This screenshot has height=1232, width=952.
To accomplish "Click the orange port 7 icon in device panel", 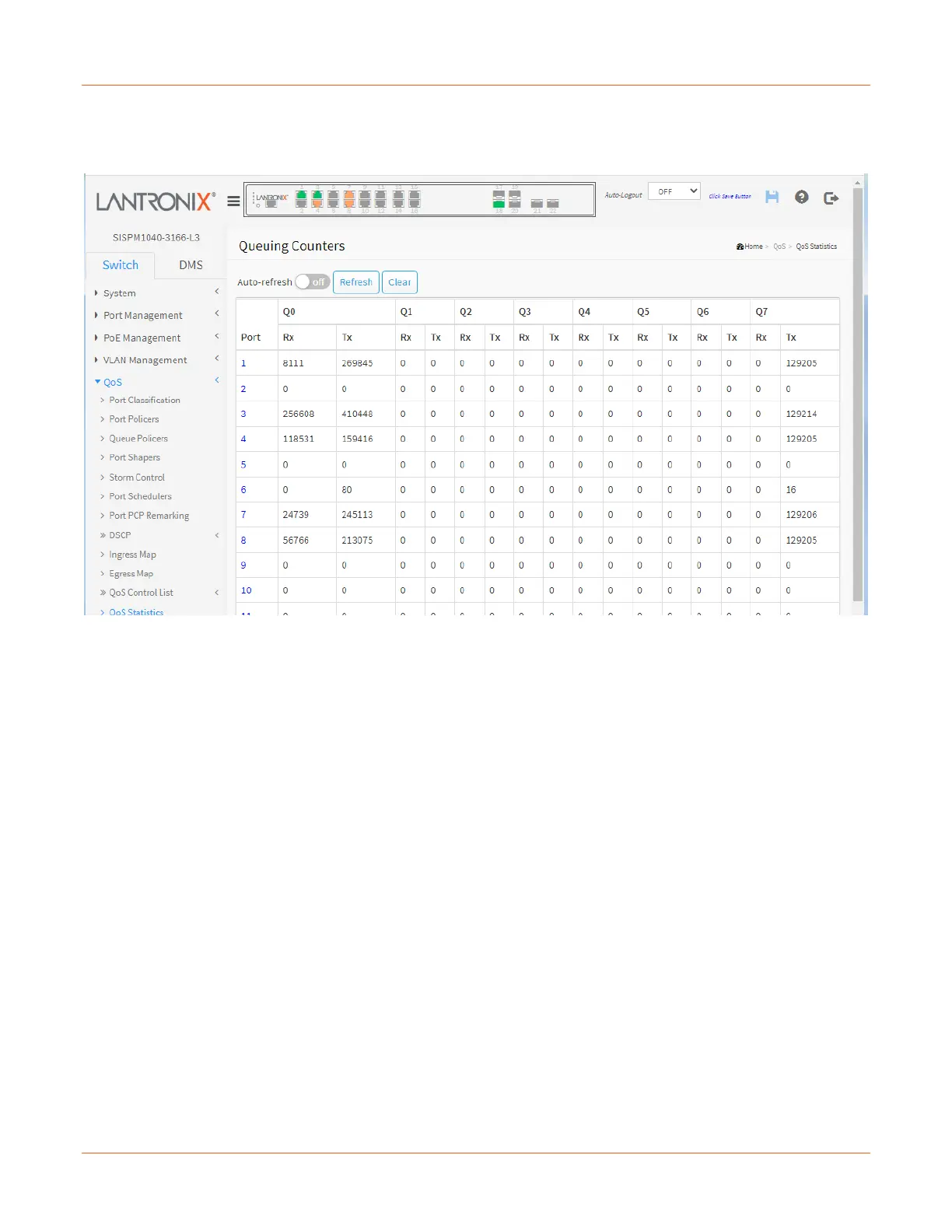I will coord(349,195).
